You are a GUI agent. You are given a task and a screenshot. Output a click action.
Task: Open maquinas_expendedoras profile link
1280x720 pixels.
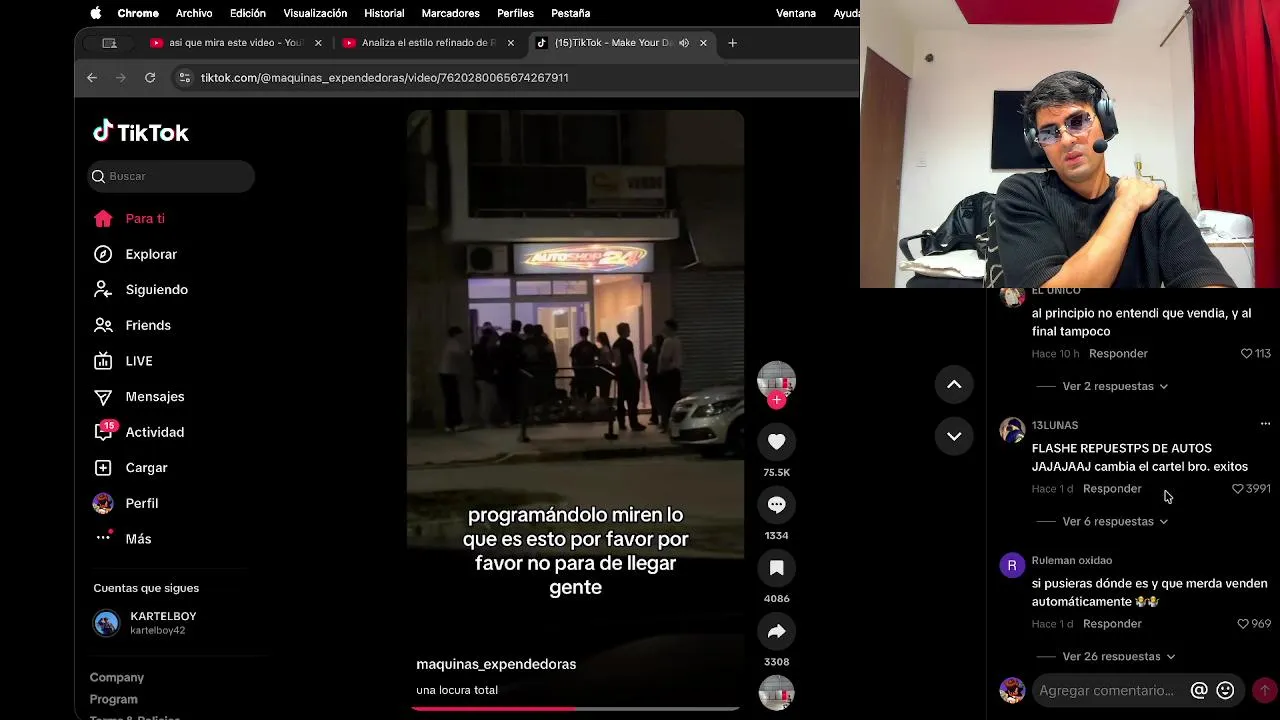click(x=496, y=664)
